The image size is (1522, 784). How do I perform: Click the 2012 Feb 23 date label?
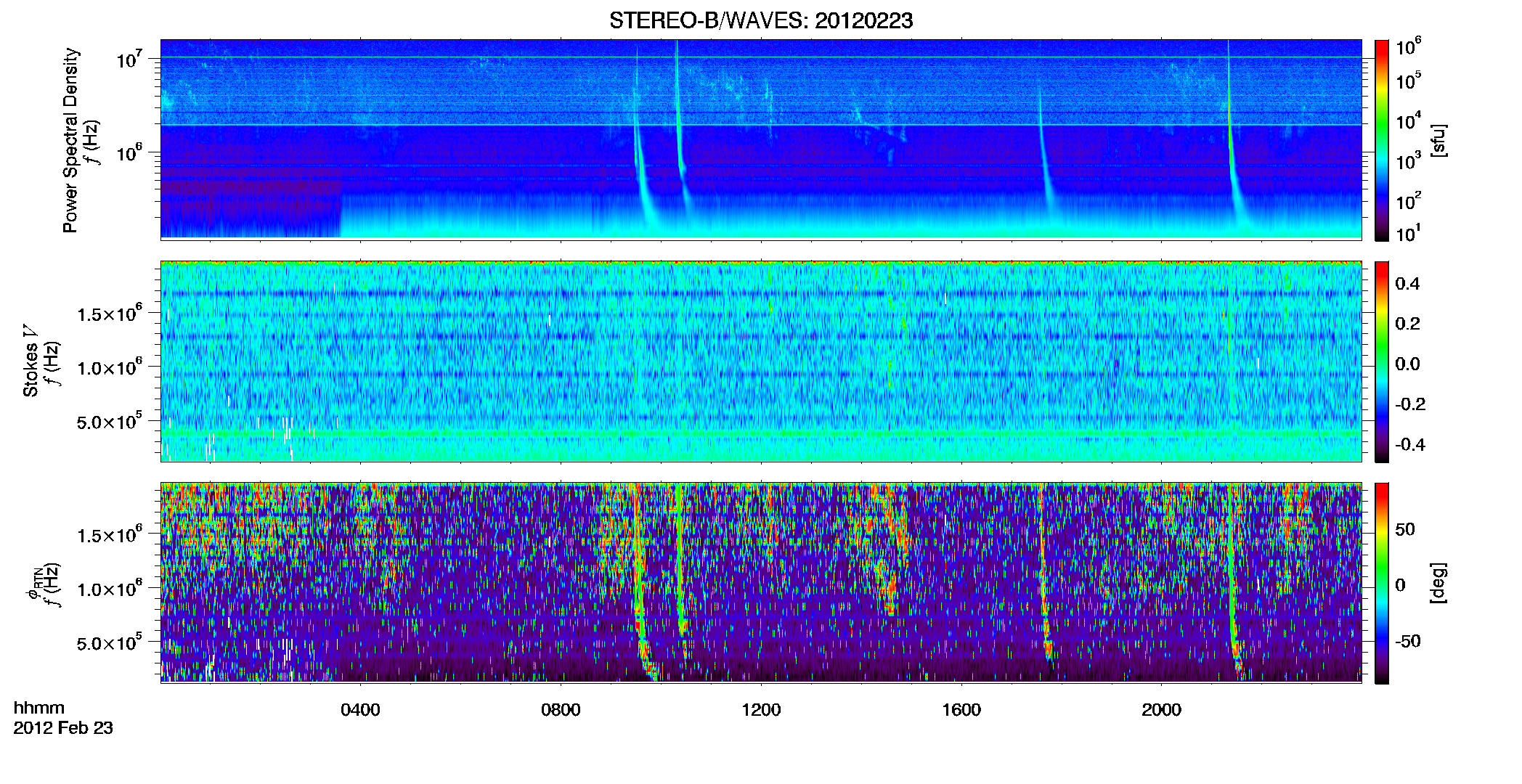(x=63, y=727)
